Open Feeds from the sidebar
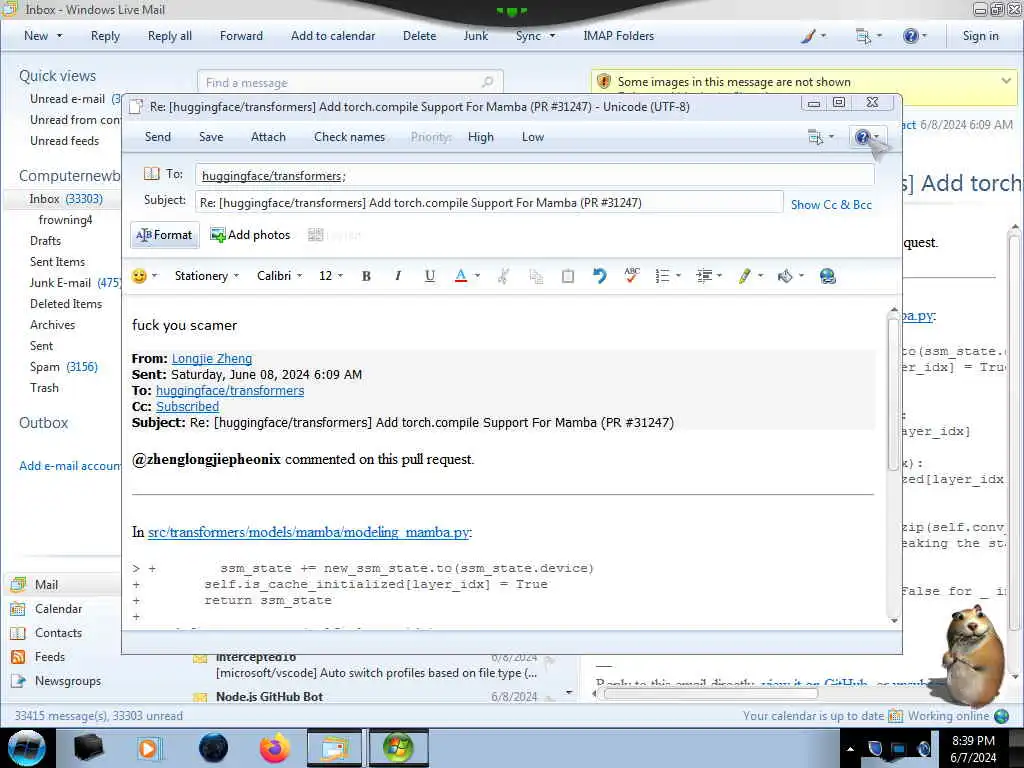 pyautogui.click(x=50, y=657)
